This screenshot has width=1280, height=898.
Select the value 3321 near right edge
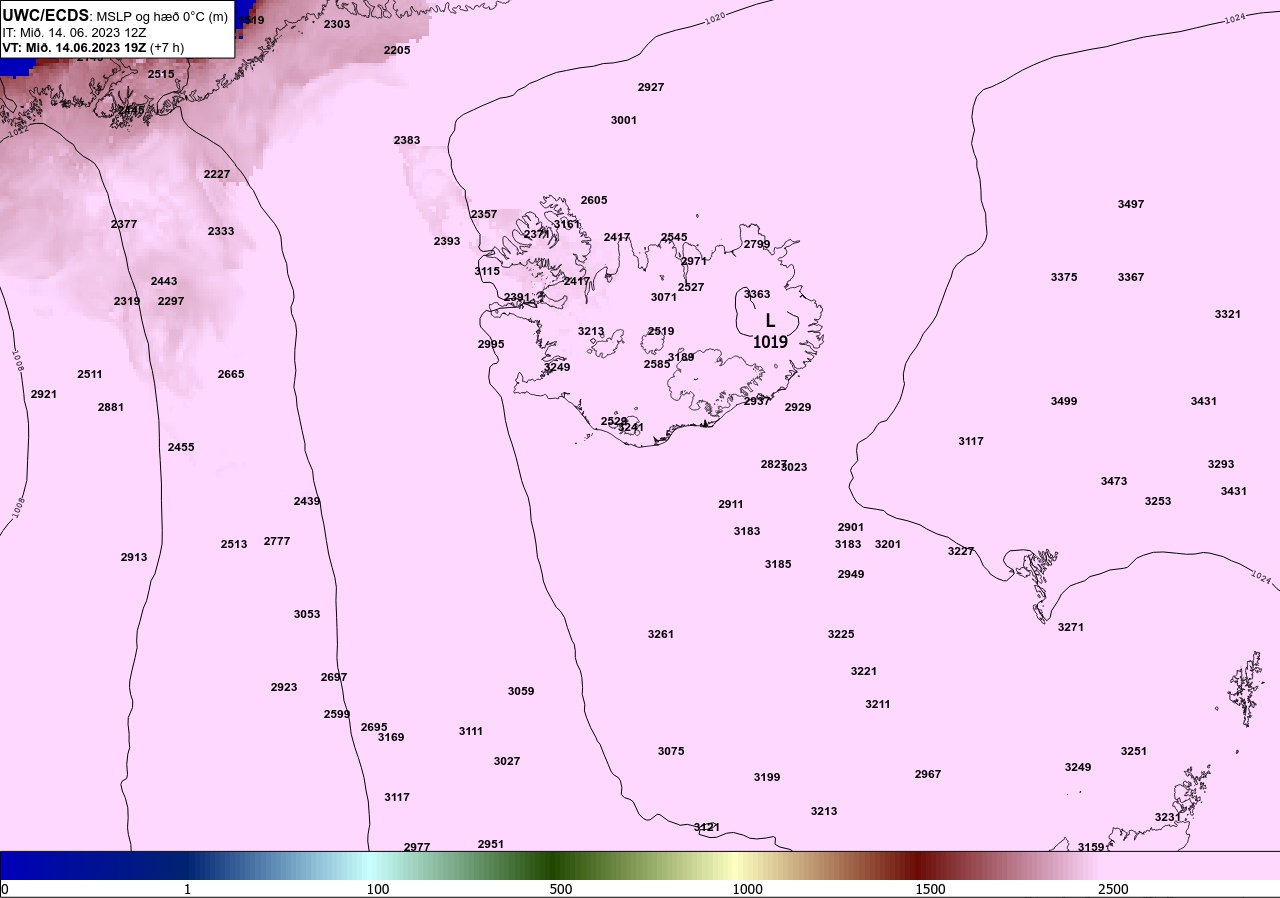click(1228, 314)
